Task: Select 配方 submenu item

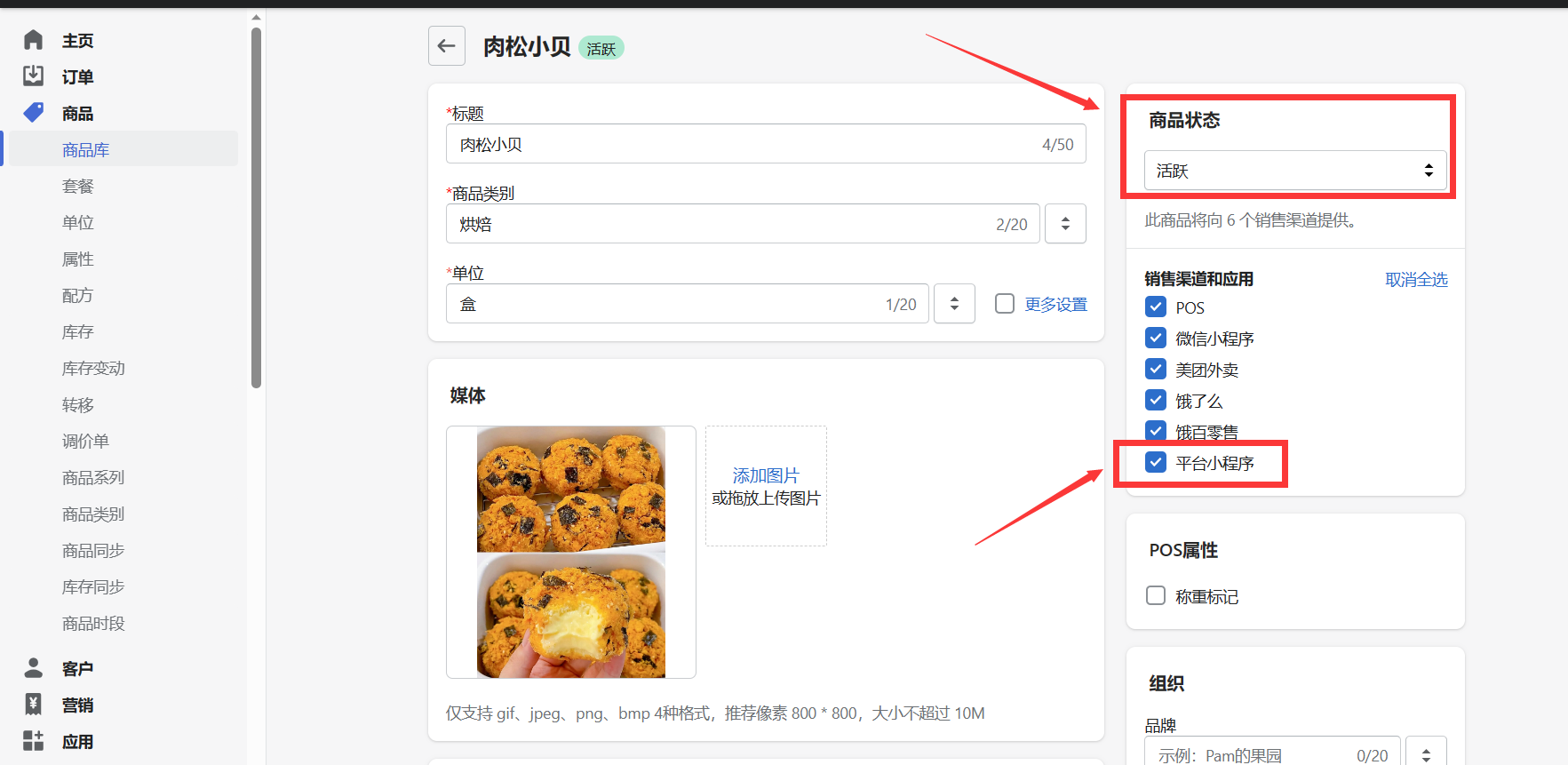Action: coord(77,296)
